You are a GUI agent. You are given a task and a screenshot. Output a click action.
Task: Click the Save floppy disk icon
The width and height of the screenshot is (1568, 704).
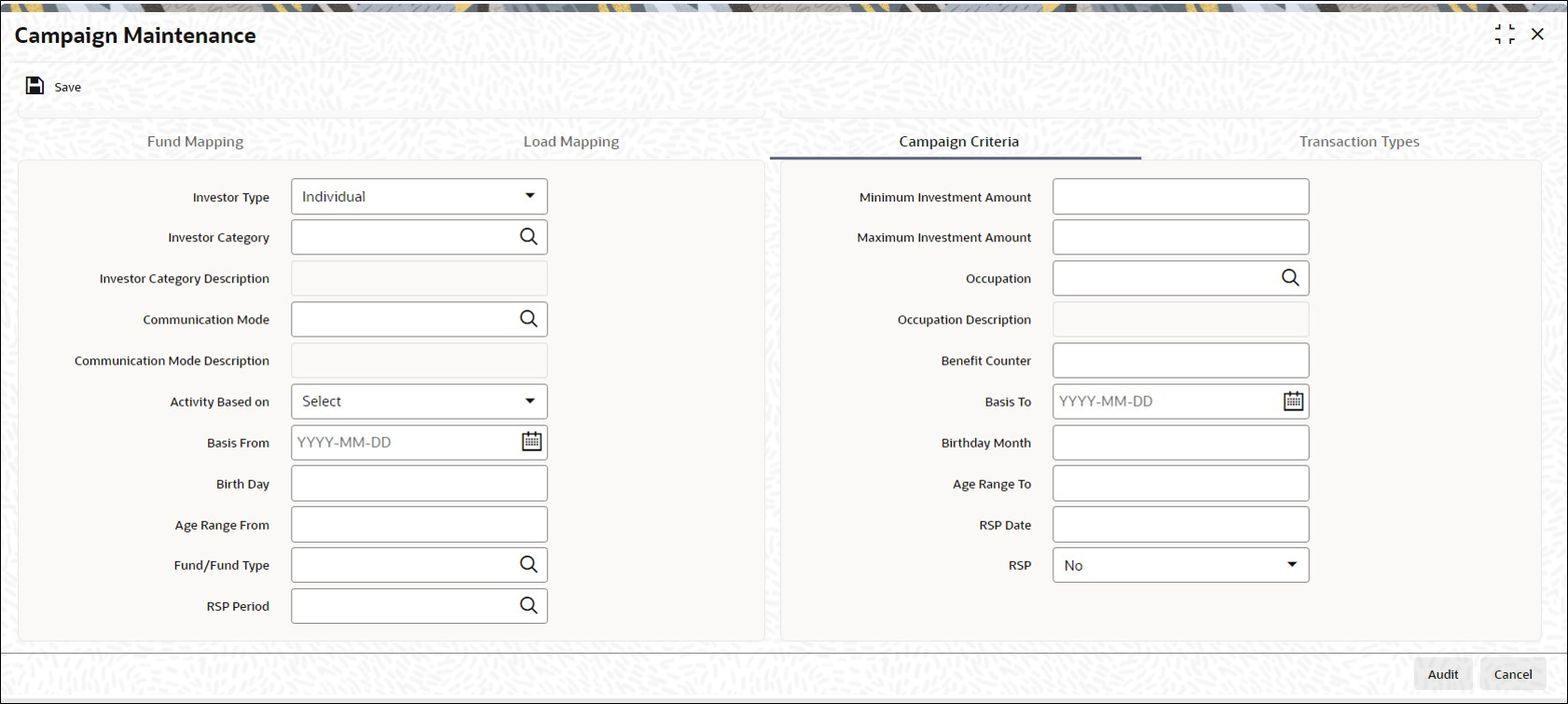(34, 86)
